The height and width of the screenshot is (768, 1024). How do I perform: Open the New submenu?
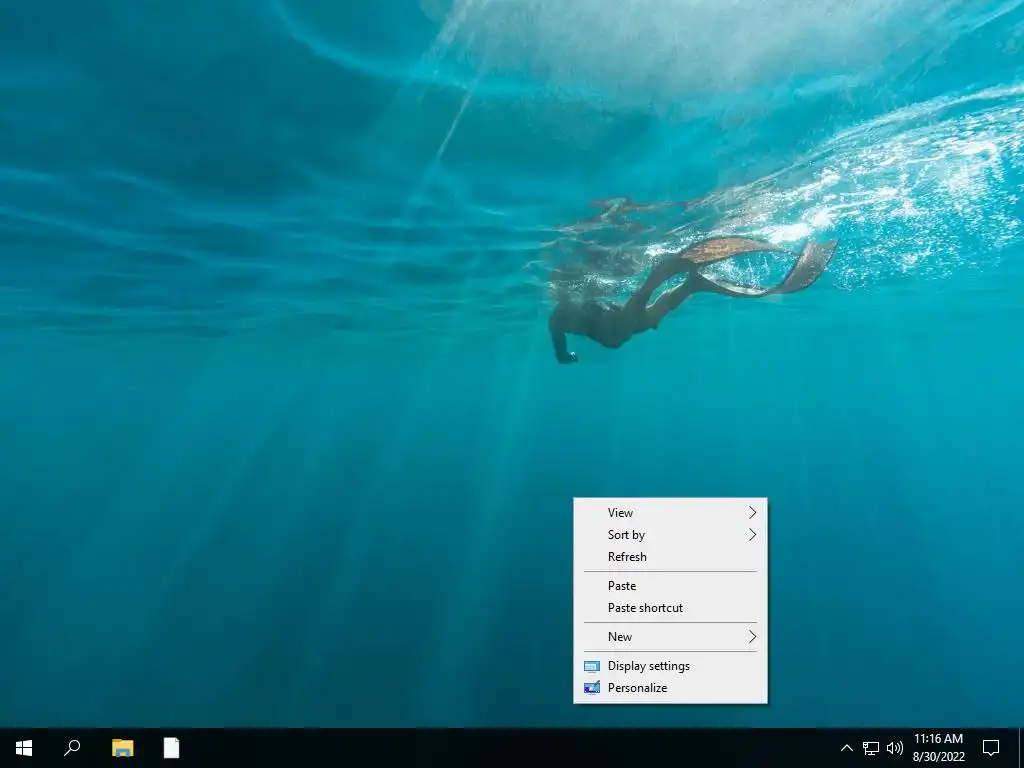coord(670,637)
